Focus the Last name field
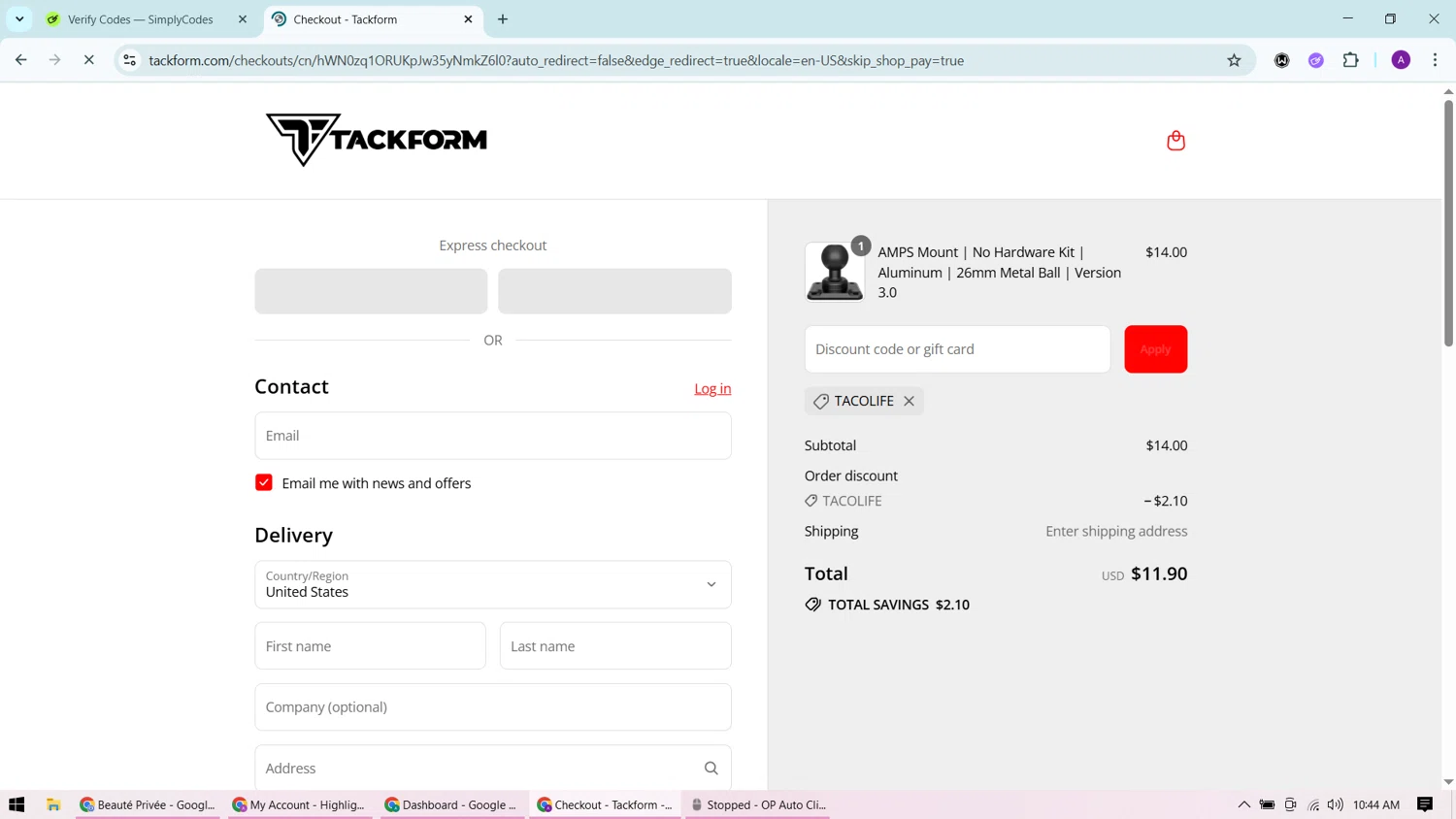This screenshot has height=819, width=1456. pos(615,646)
